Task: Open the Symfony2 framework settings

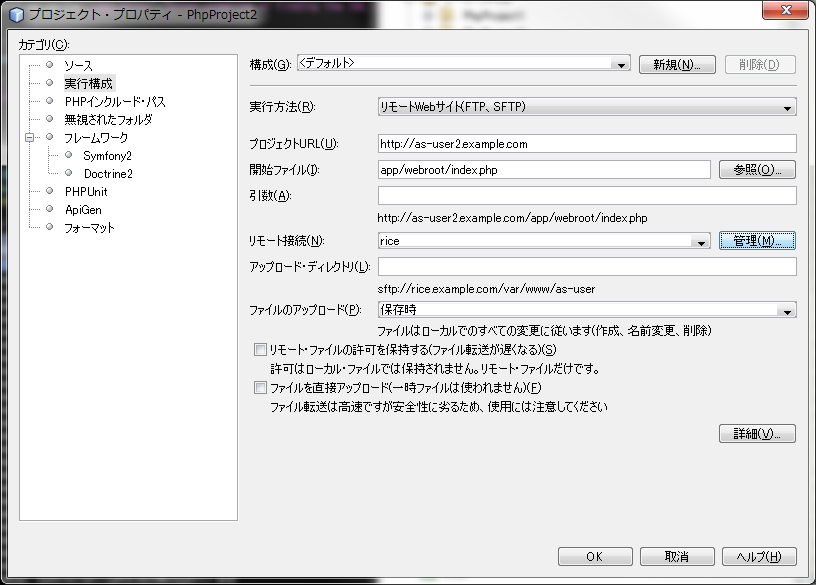Action: click(x=107, y=155)
